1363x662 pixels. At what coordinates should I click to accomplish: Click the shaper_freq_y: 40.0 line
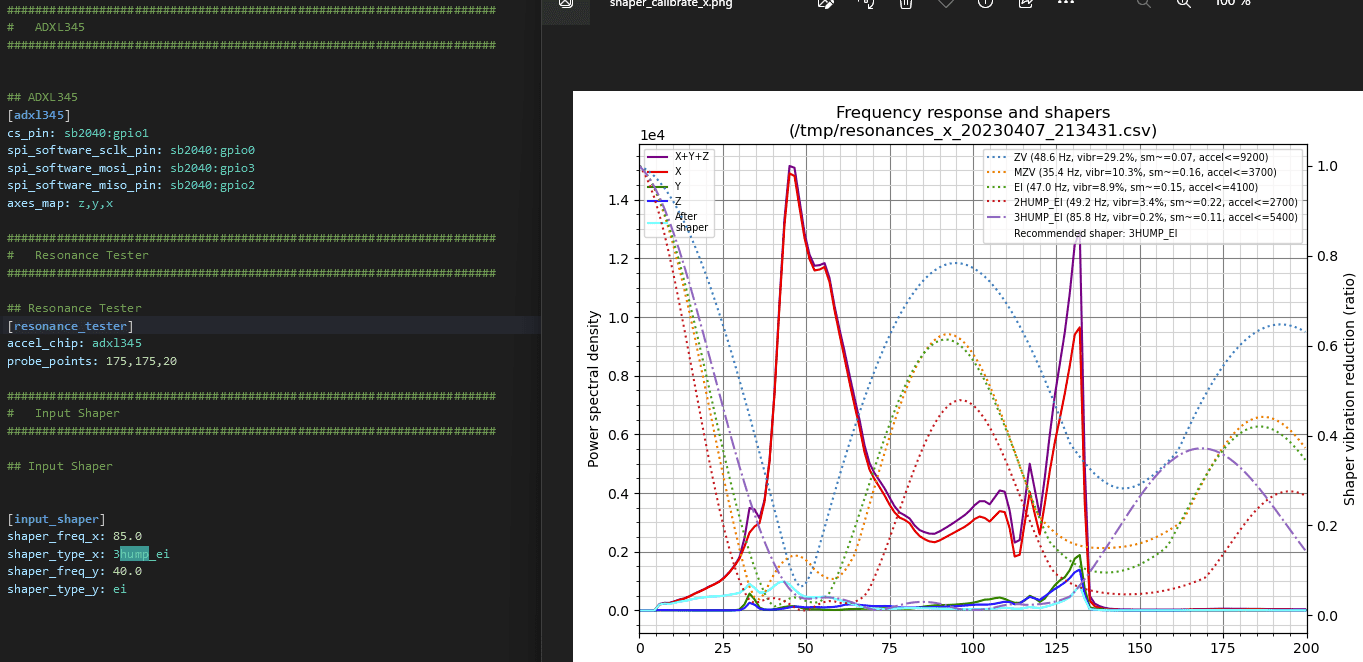[74, 571]
